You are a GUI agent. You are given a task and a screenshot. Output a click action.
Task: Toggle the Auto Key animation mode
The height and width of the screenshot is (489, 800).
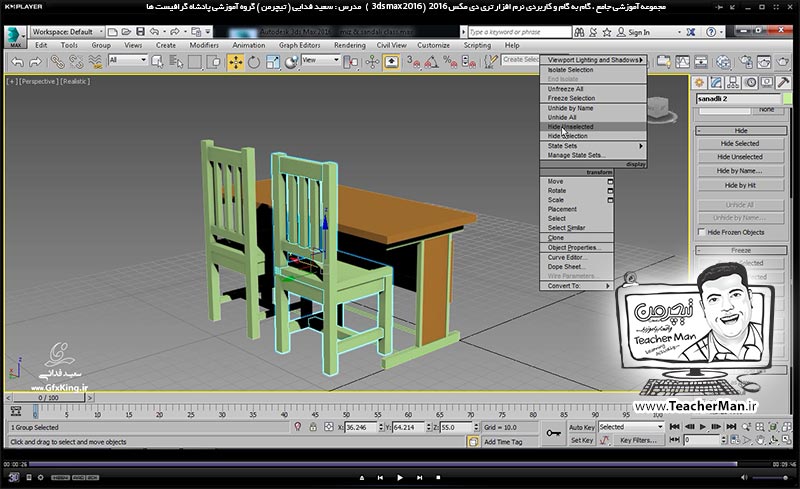[x=582, y=427]
